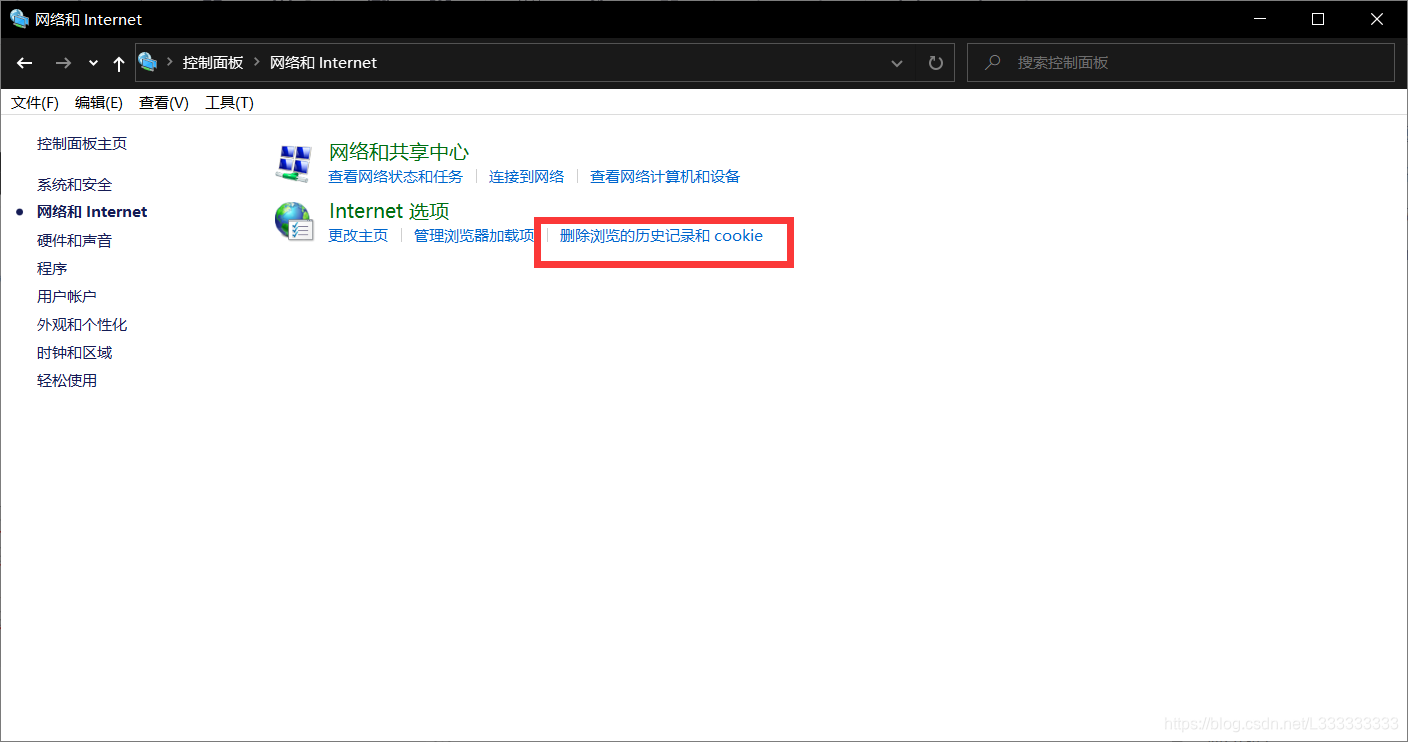Open the 工具(T) menu

tap(230, 103)
